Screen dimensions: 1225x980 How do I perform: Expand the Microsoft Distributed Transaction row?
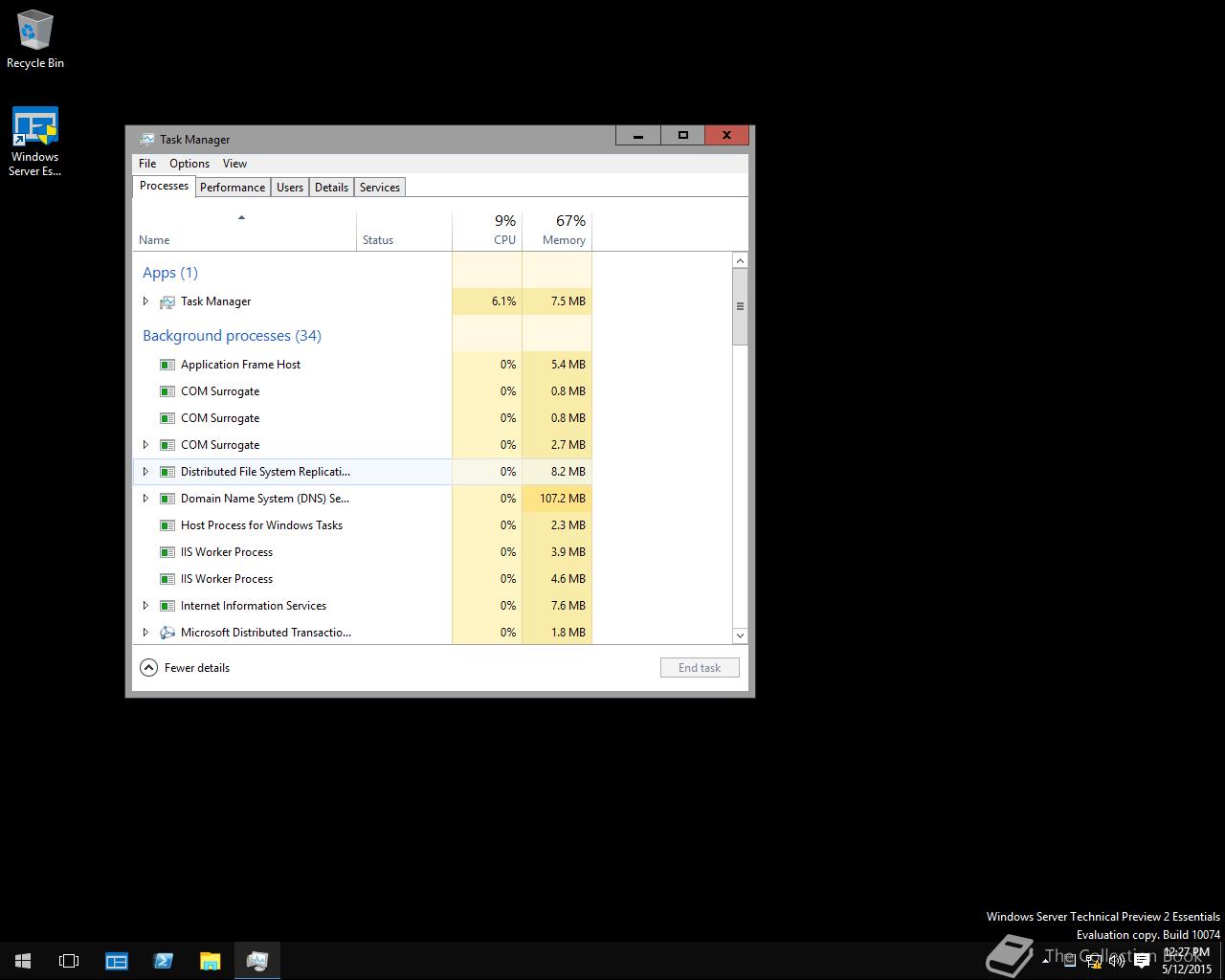(145, 633)
